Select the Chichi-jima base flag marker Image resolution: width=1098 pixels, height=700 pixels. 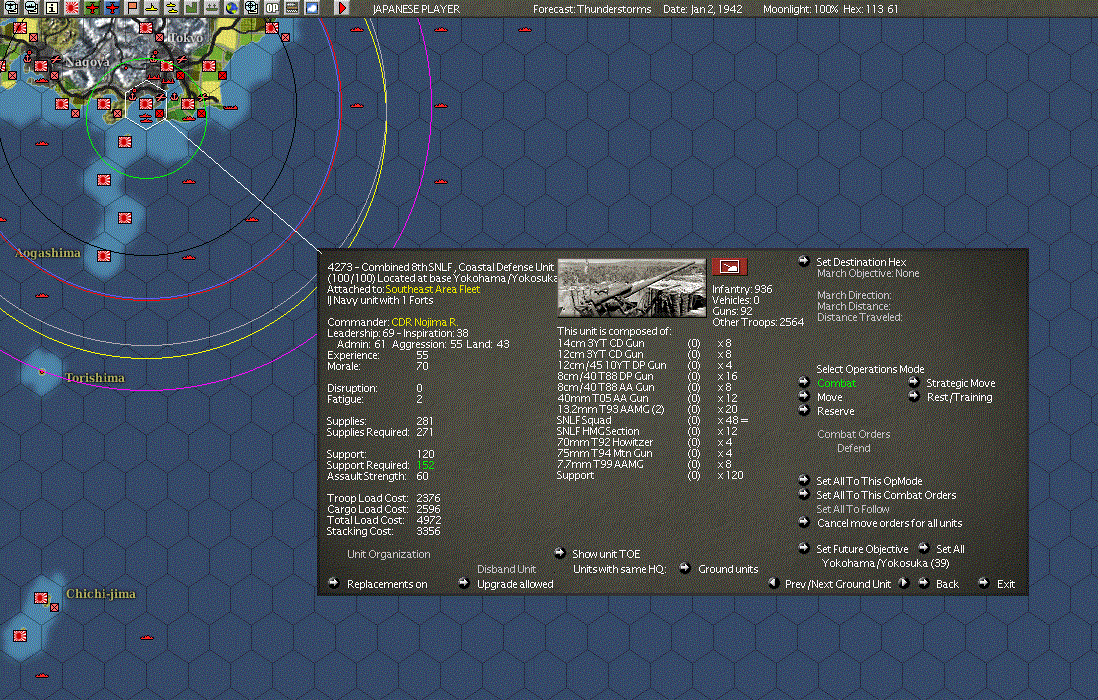(41, 598)
